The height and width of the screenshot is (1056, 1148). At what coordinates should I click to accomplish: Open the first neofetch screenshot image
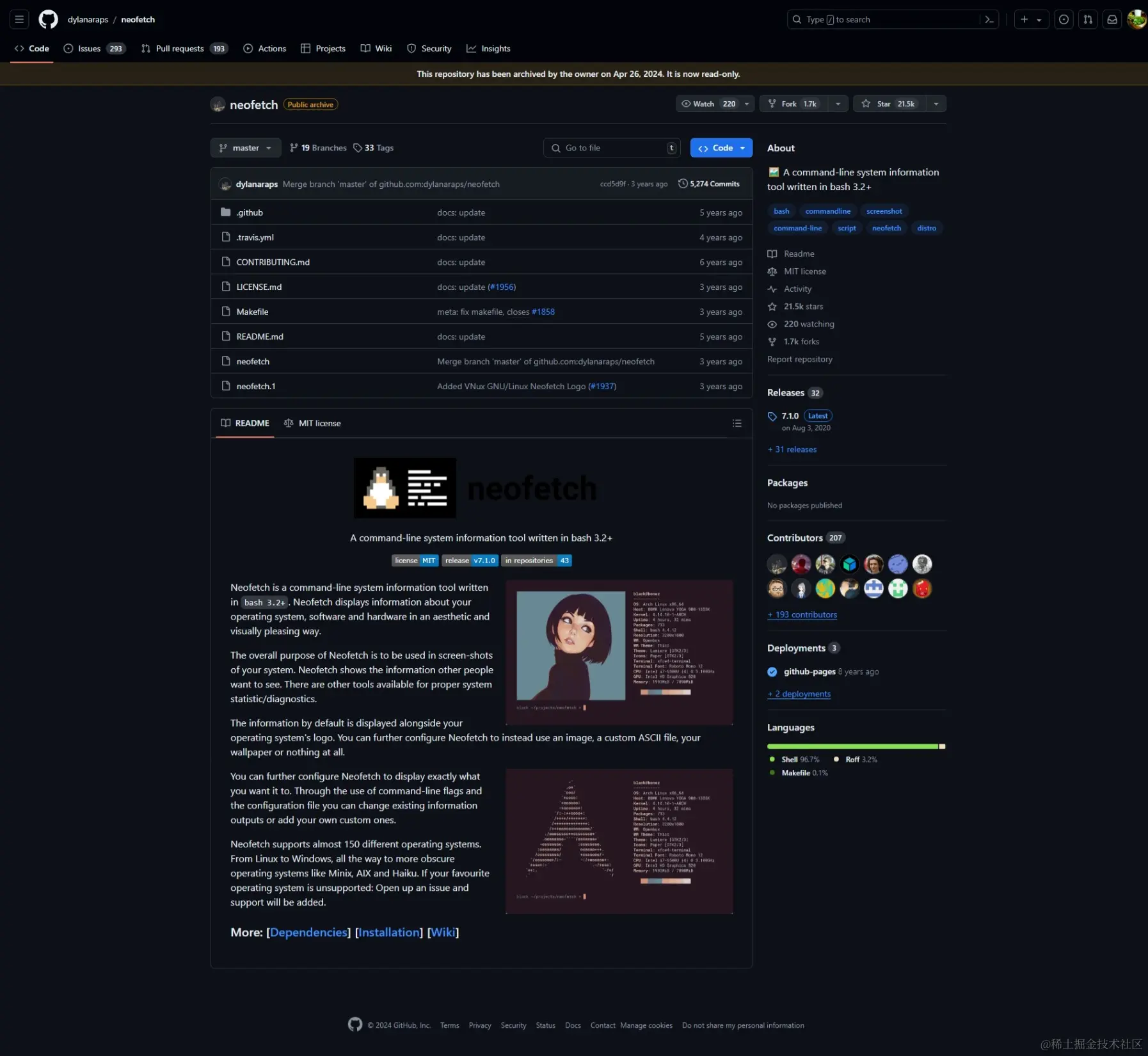(619, 652)
